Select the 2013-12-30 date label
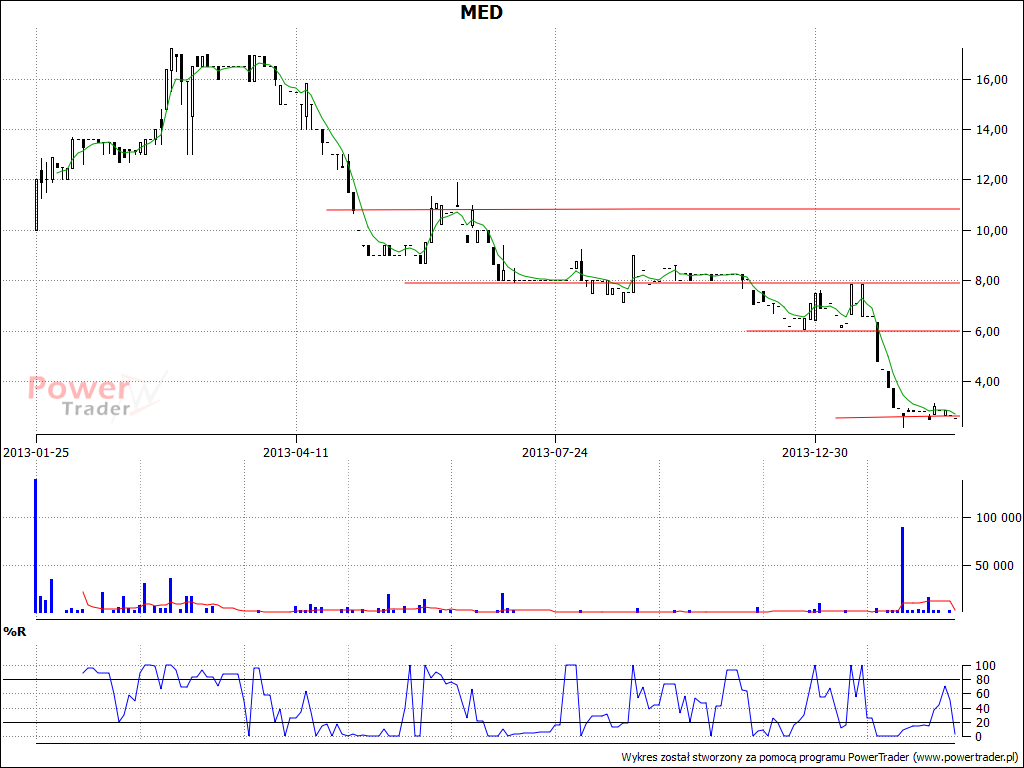Screen dimensions: 1024x768 point(814,452)
